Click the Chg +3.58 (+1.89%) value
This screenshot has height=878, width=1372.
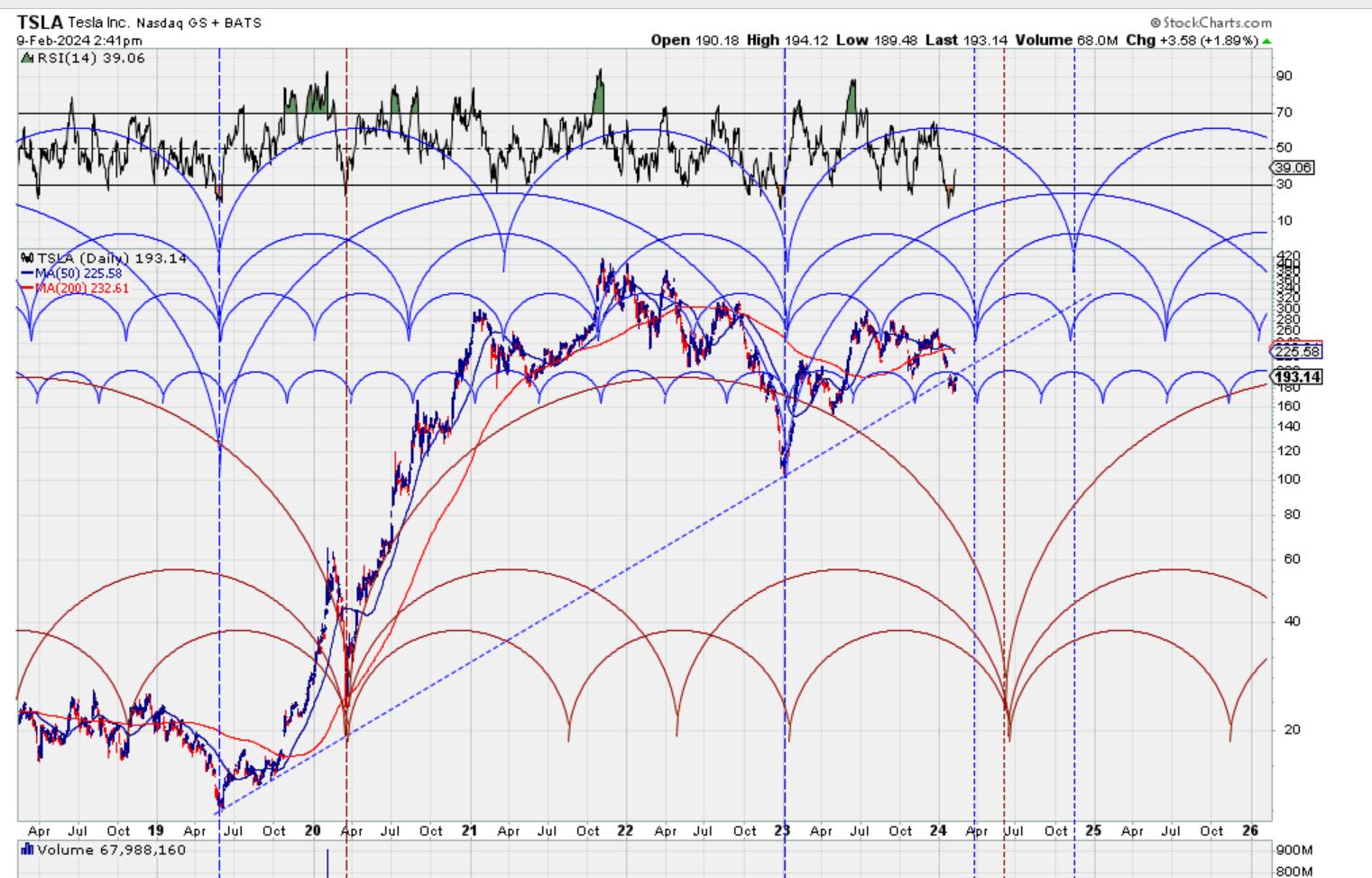pyautogui.click(x=1192, y=41)
